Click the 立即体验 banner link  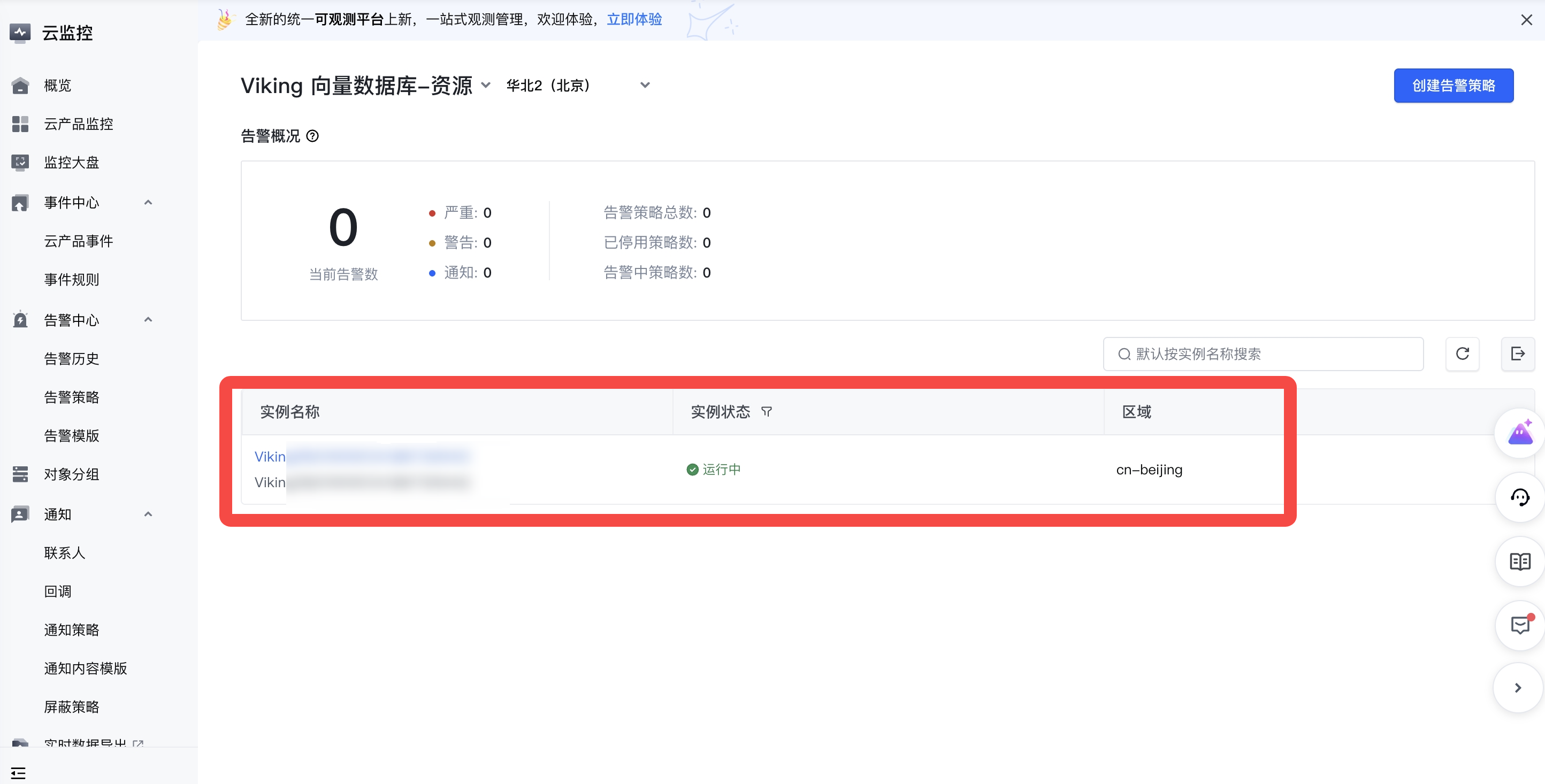[634, 20]
